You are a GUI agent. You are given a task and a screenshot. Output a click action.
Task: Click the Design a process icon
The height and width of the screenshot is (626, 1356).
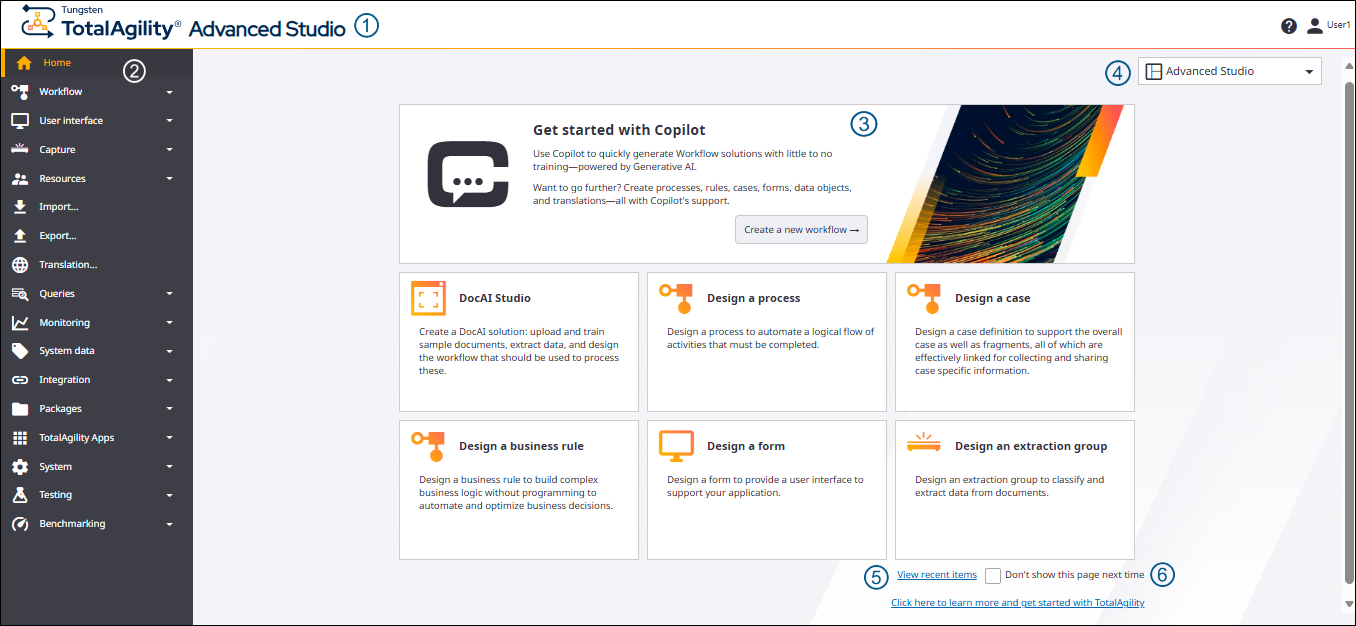pos(676,298)
